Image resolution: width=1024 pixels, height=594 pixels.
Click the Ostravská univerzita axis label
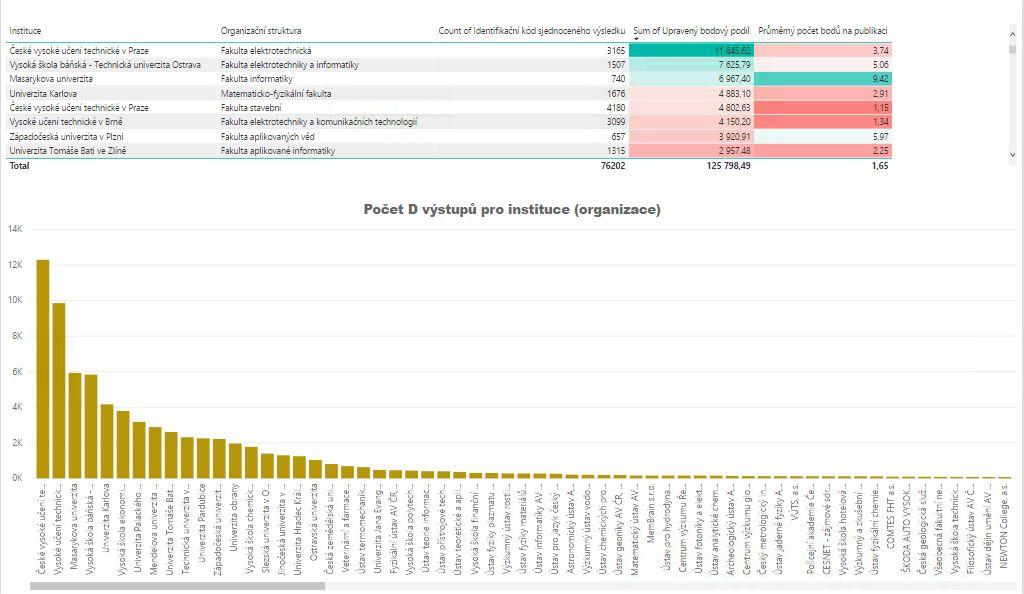coord(315,522)
